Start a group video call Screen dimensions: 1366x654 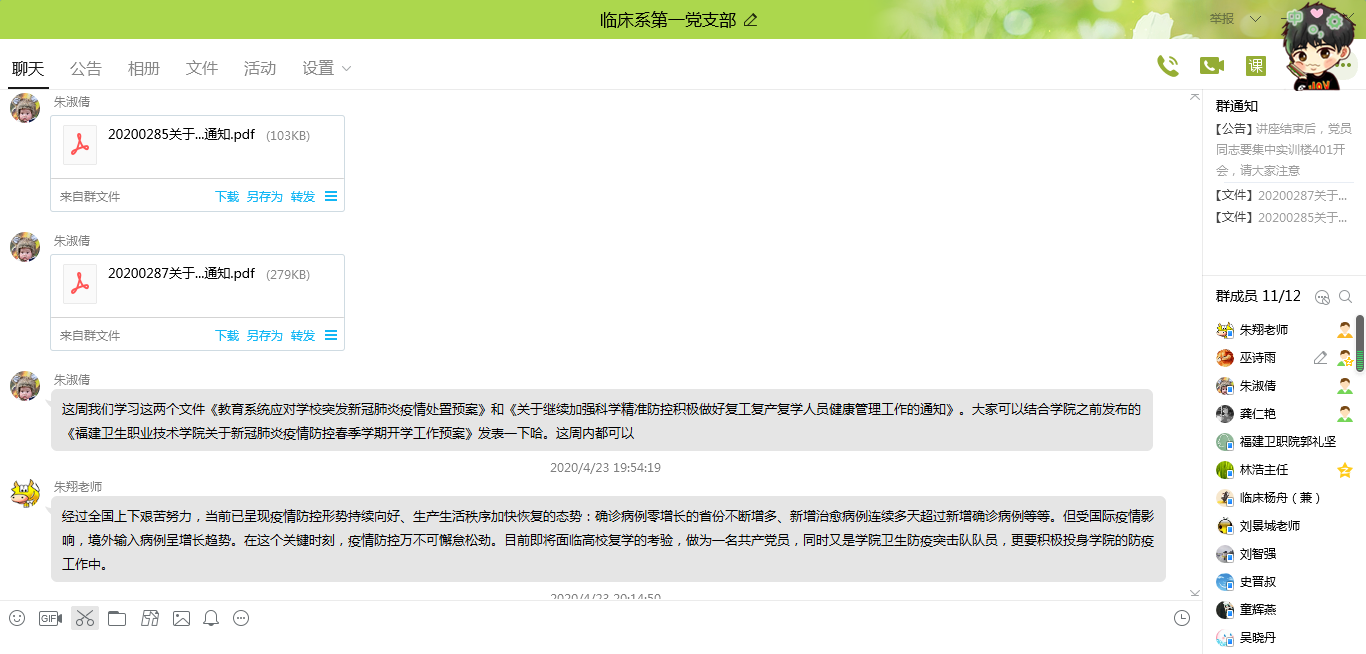tap(1212, 66)
